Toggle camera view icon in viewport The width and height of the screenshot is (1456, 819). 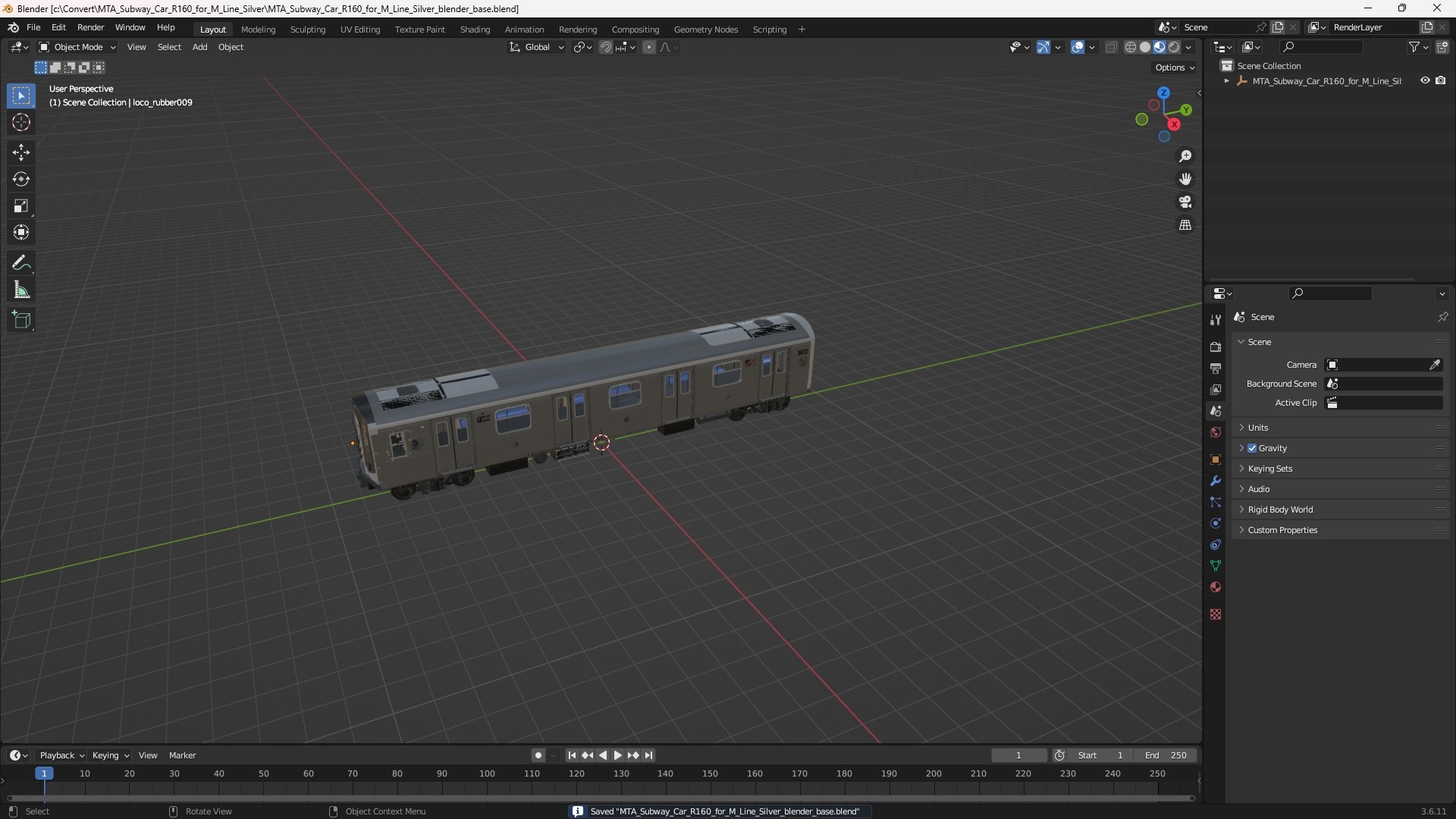point(1185,202)
